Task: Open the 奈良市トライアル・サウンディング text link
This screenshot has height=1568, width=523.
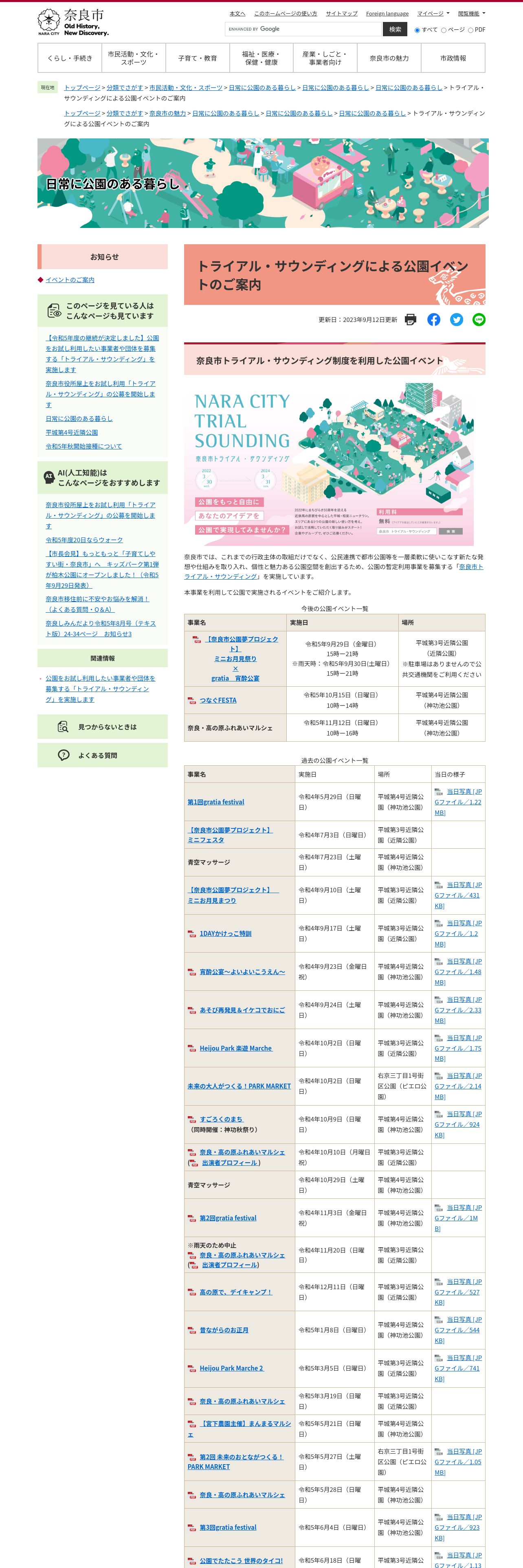Action: pyautogui.click(x=334, y=572)
